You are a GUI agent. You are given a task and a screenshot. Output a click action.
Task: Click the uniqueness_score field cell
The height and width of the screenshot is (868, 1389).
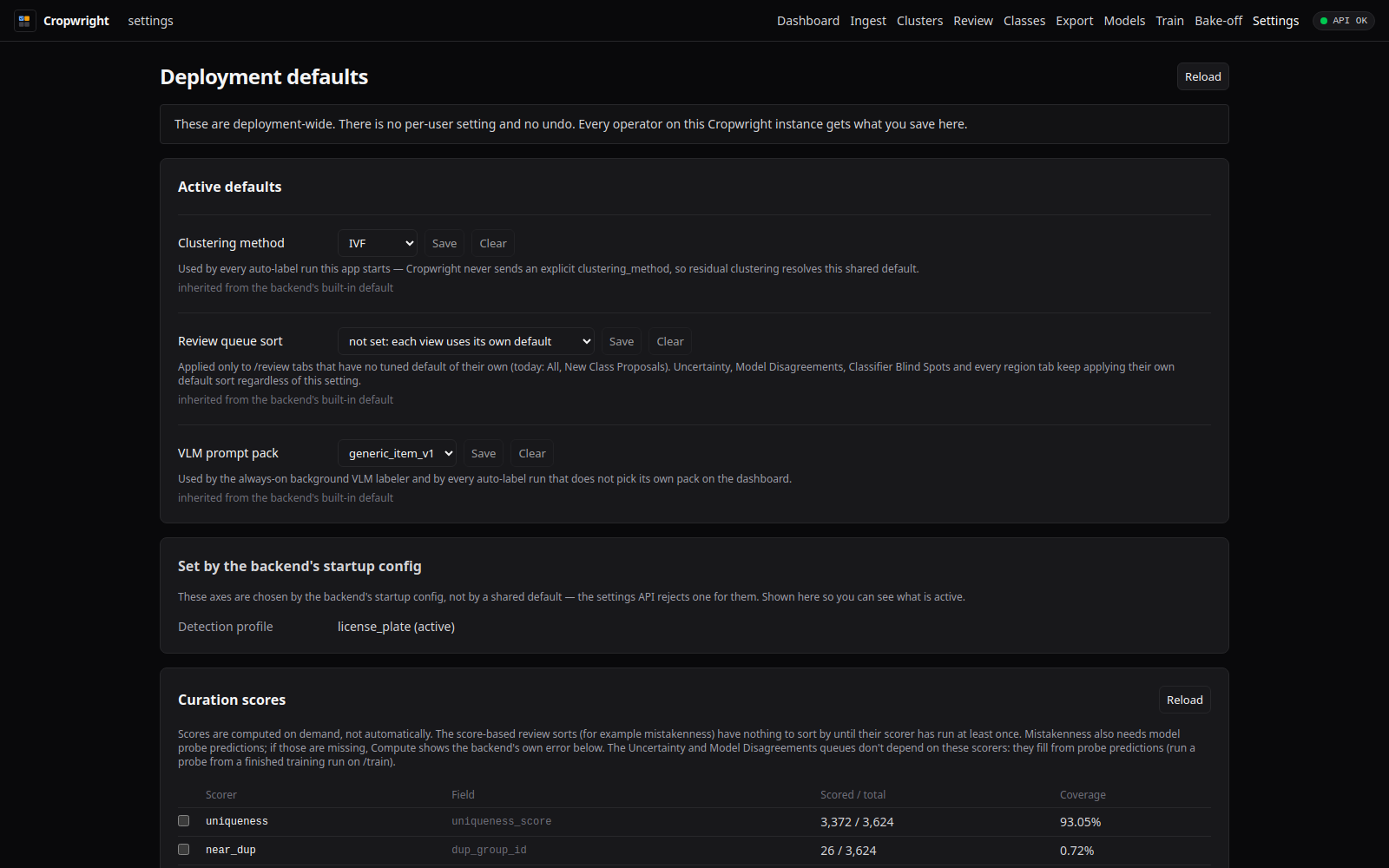(501, 821)
